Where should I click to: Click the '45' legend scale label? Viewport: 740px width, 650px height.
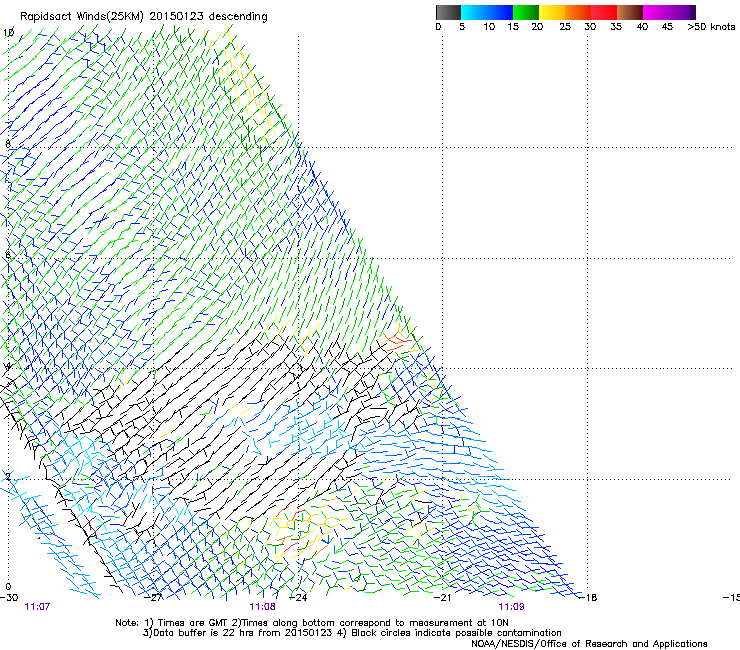click(667, 27)
